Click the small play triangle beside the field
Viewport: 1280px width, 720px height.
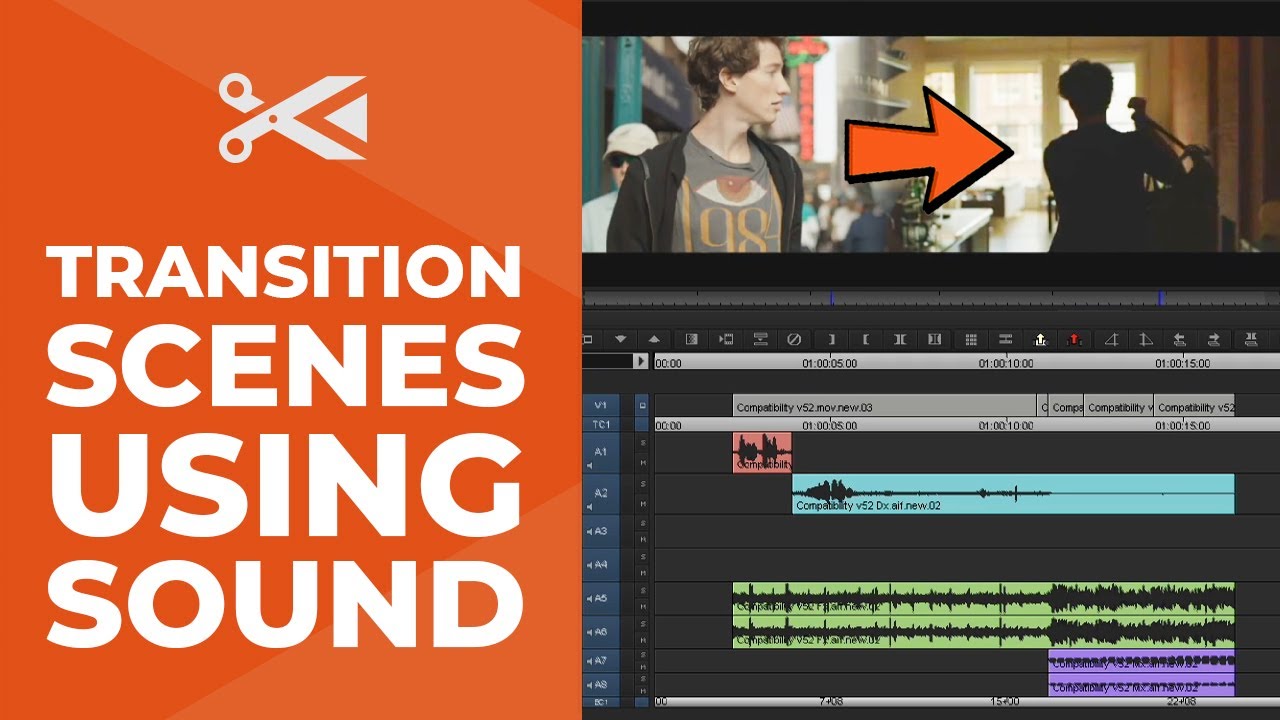[x=641, y=361]
